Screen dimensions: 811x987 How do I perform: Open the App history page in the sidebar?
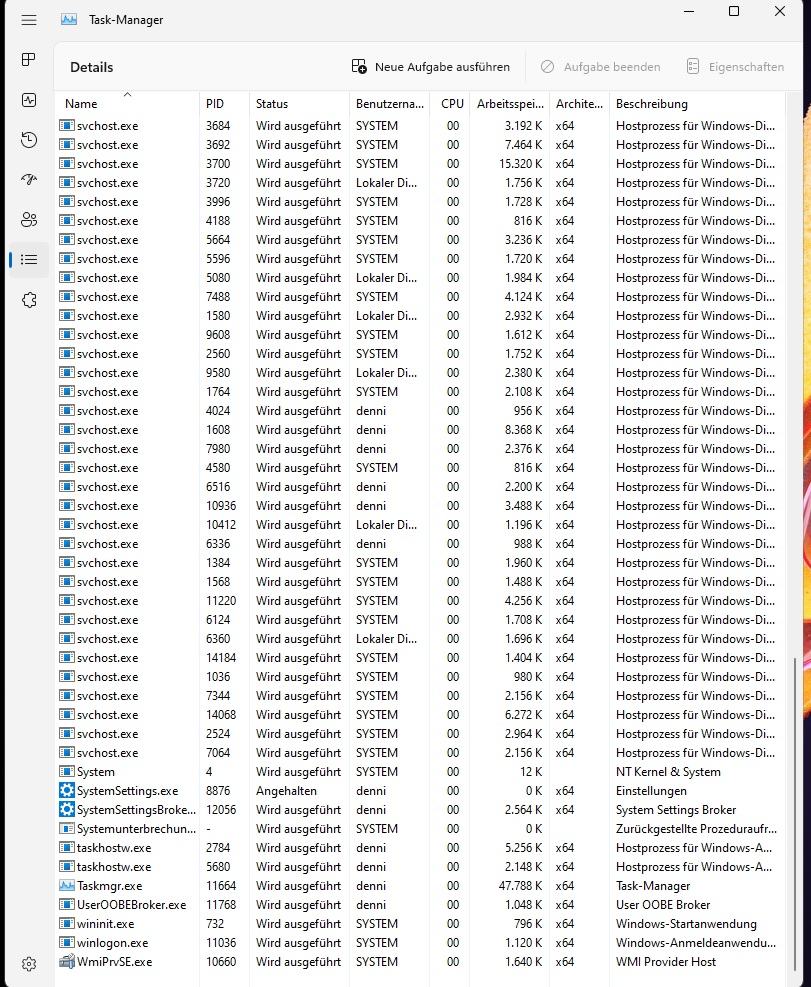[x=29, y=140]
